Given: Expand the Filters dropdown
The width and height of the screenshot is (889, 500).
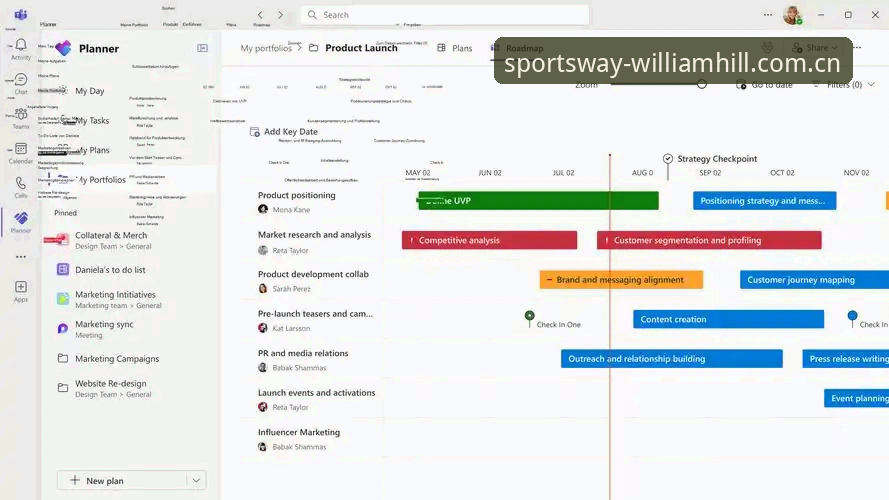Looking at the screenshot, I should [x=844, y=84].
